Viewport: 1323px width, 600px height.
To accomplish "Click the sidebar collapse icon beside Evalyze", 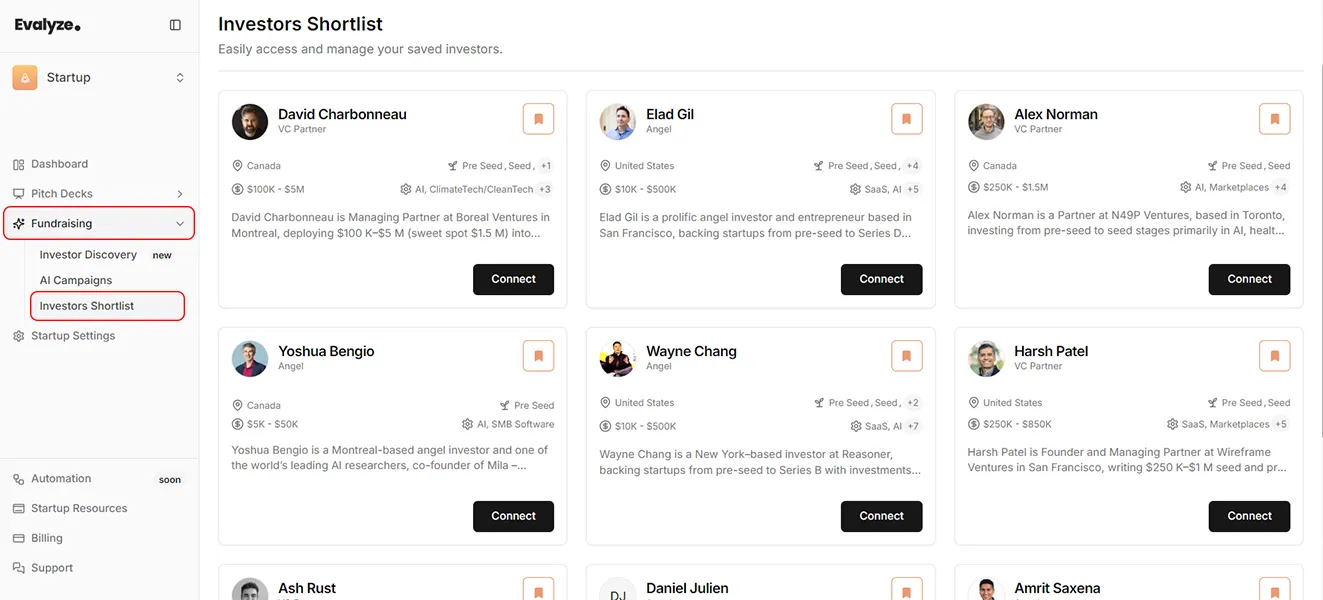I will [175, 24].
